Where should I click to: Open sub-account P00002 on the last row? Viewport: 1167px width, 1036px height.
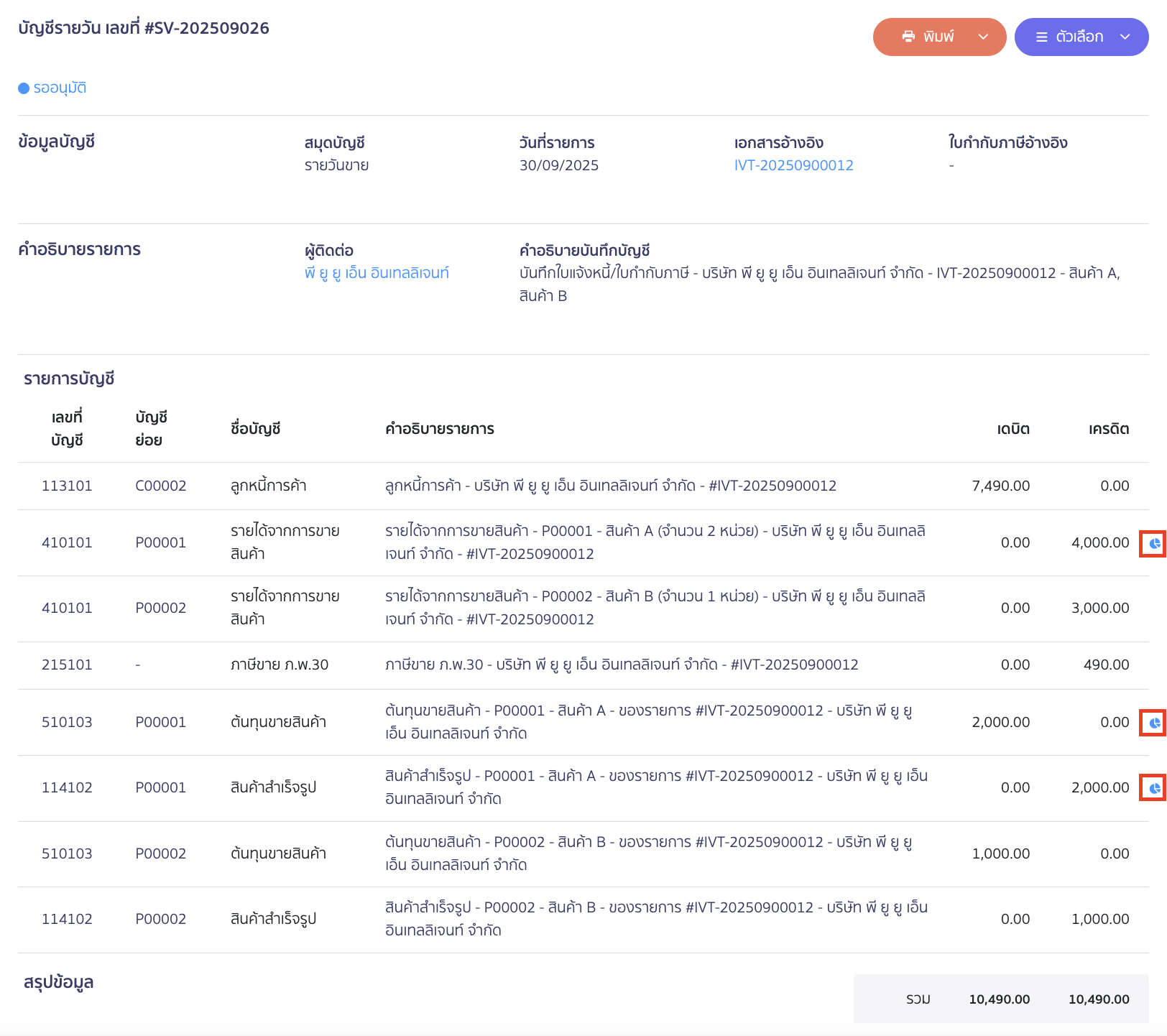click(x=161, y=918)
